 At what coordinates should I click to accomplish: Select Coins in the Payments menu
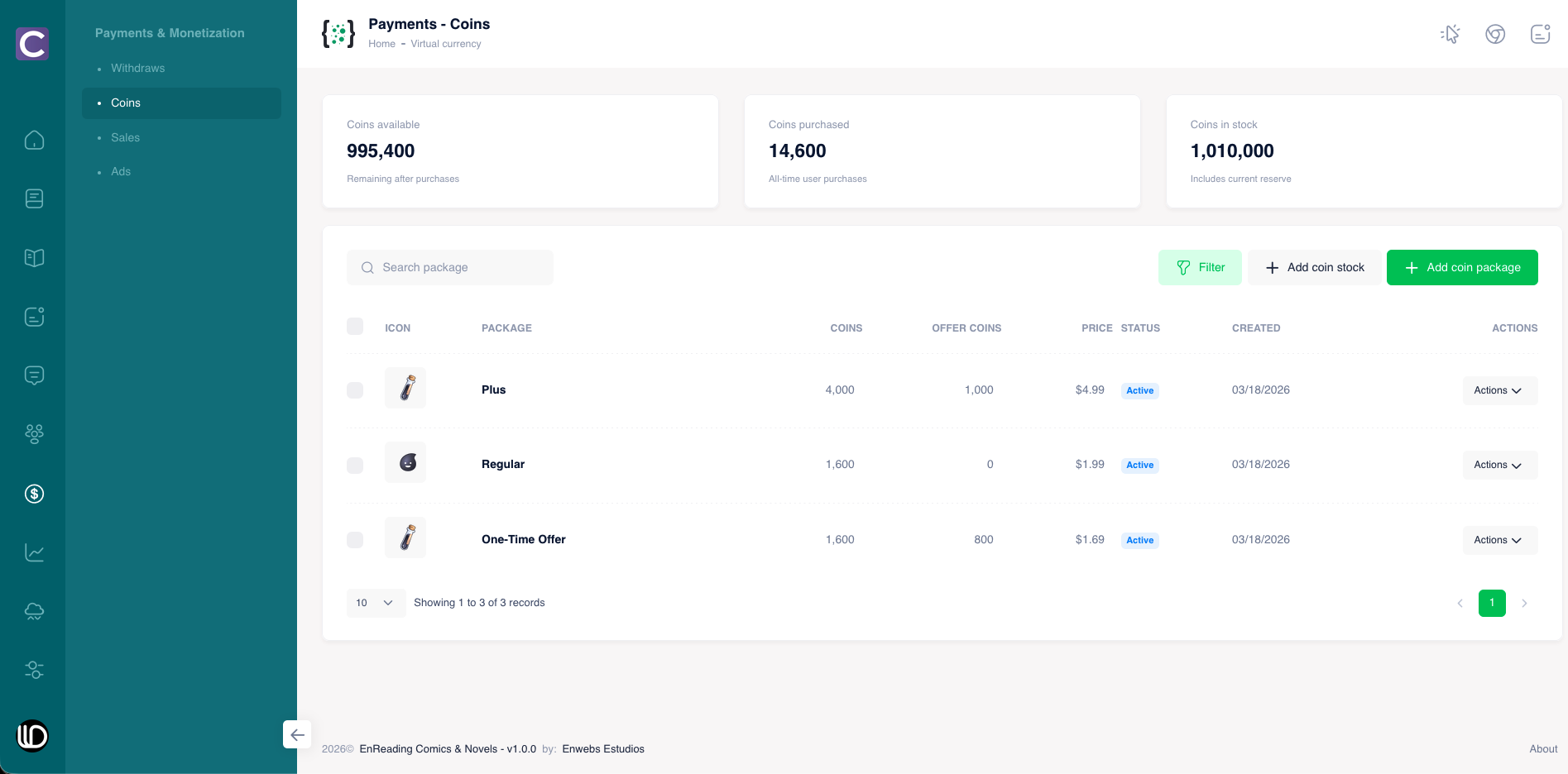(x=181, y=103)
